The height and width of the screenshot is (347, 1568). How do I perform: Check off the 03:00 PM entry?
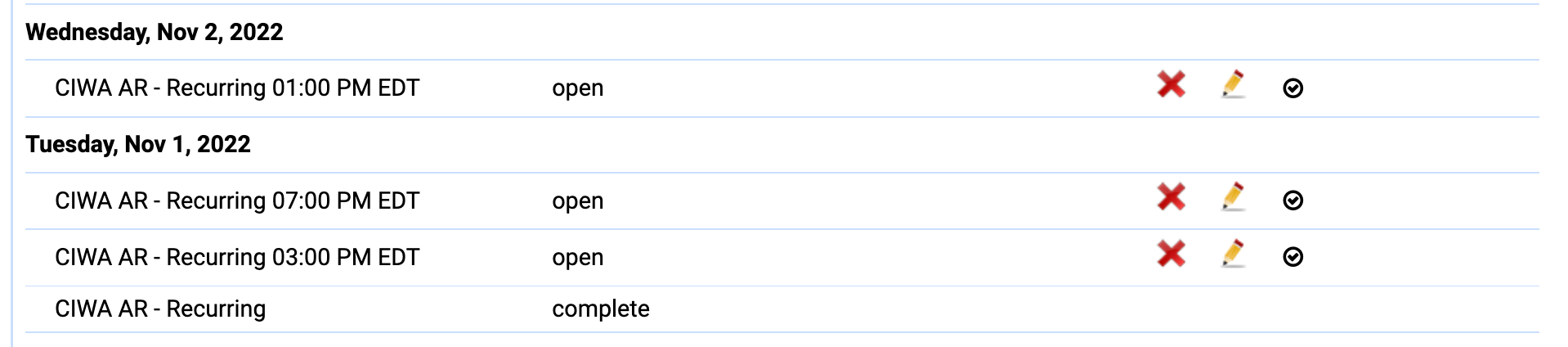1292,257
